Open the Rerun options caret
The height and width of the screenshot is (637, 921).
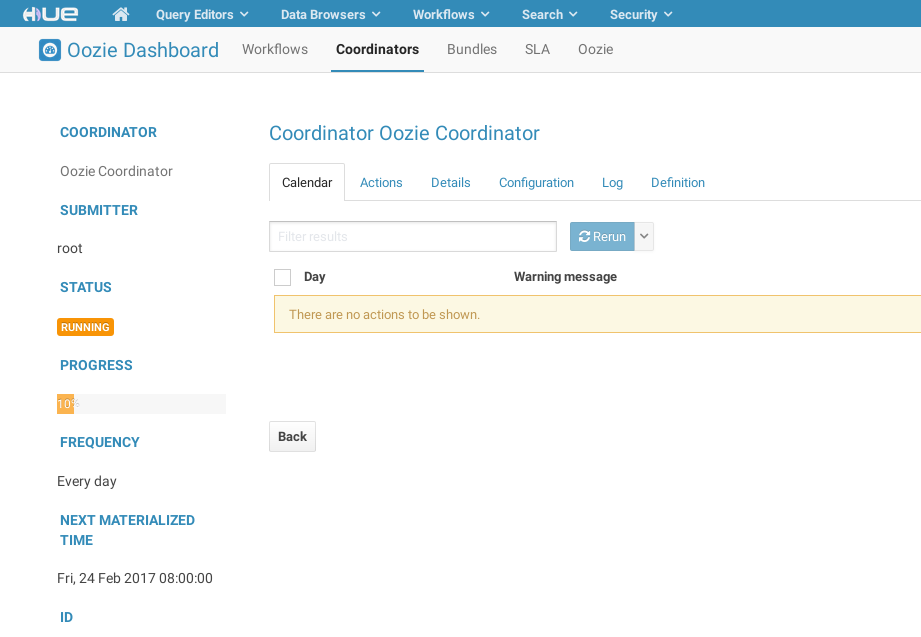(644, 237)
